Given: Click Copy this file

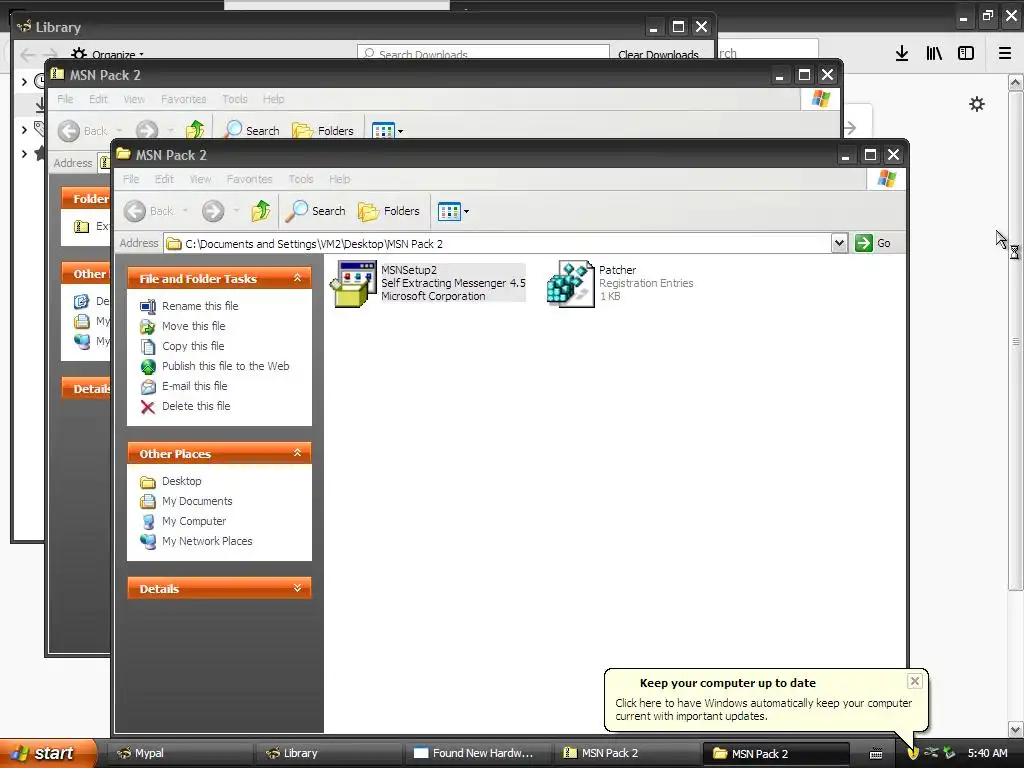Looking at the screenshot, I should tap(193, 346).
